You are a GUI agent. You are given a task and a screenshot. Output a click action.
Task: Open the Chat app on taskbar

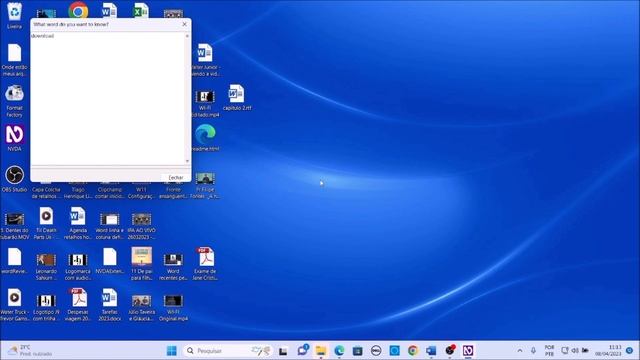coord(302,351)
